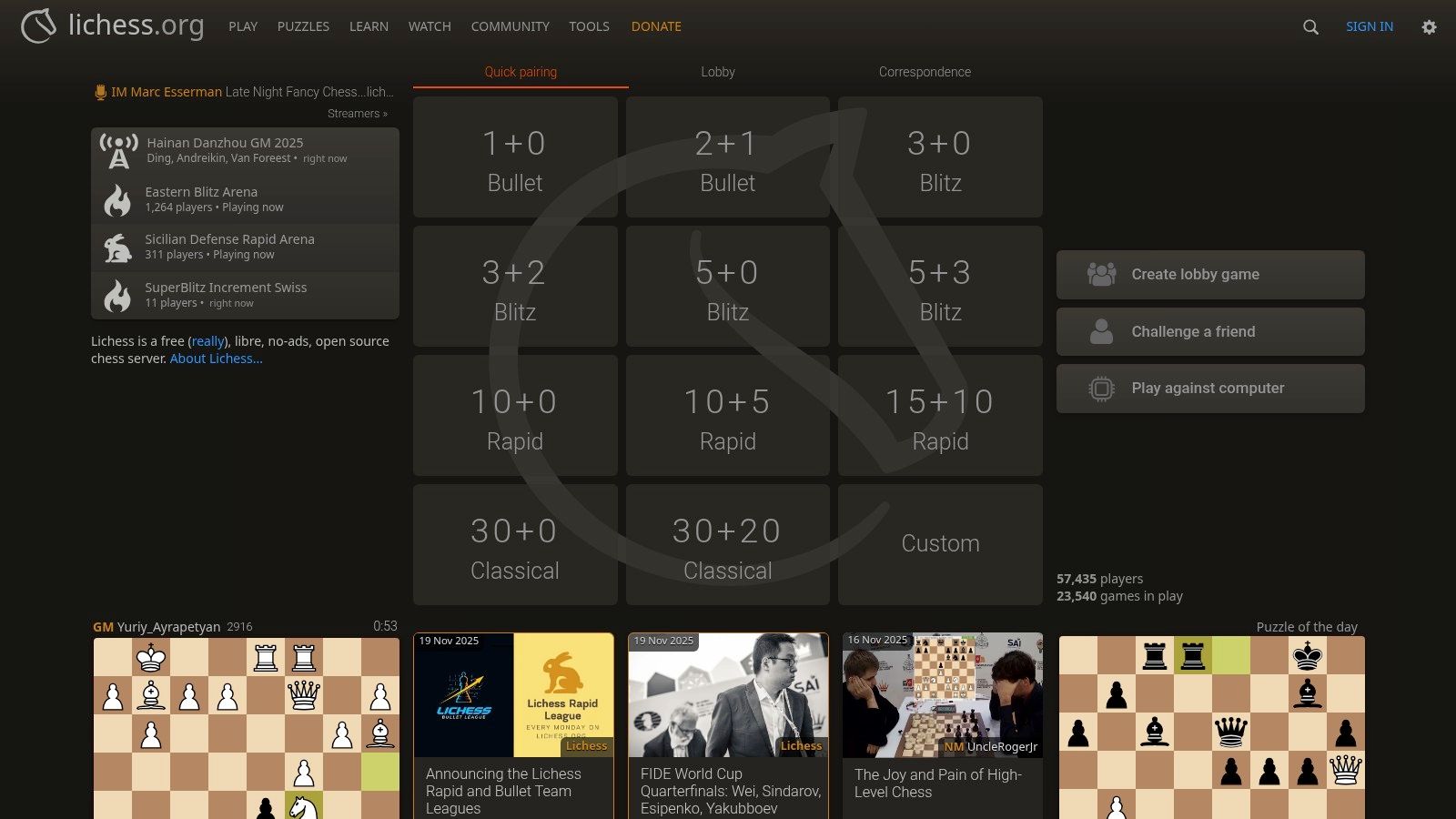Switch to the Correspondence tab

[x=925, y=72]
